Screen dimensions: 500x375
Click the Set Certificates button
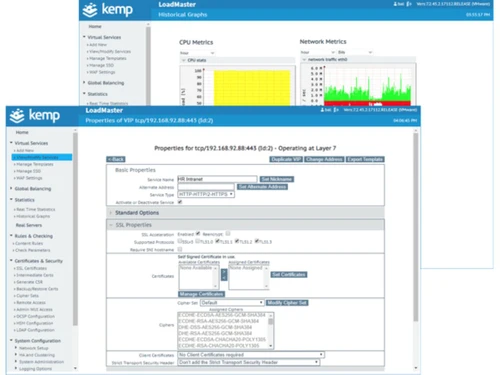(289, 275)
